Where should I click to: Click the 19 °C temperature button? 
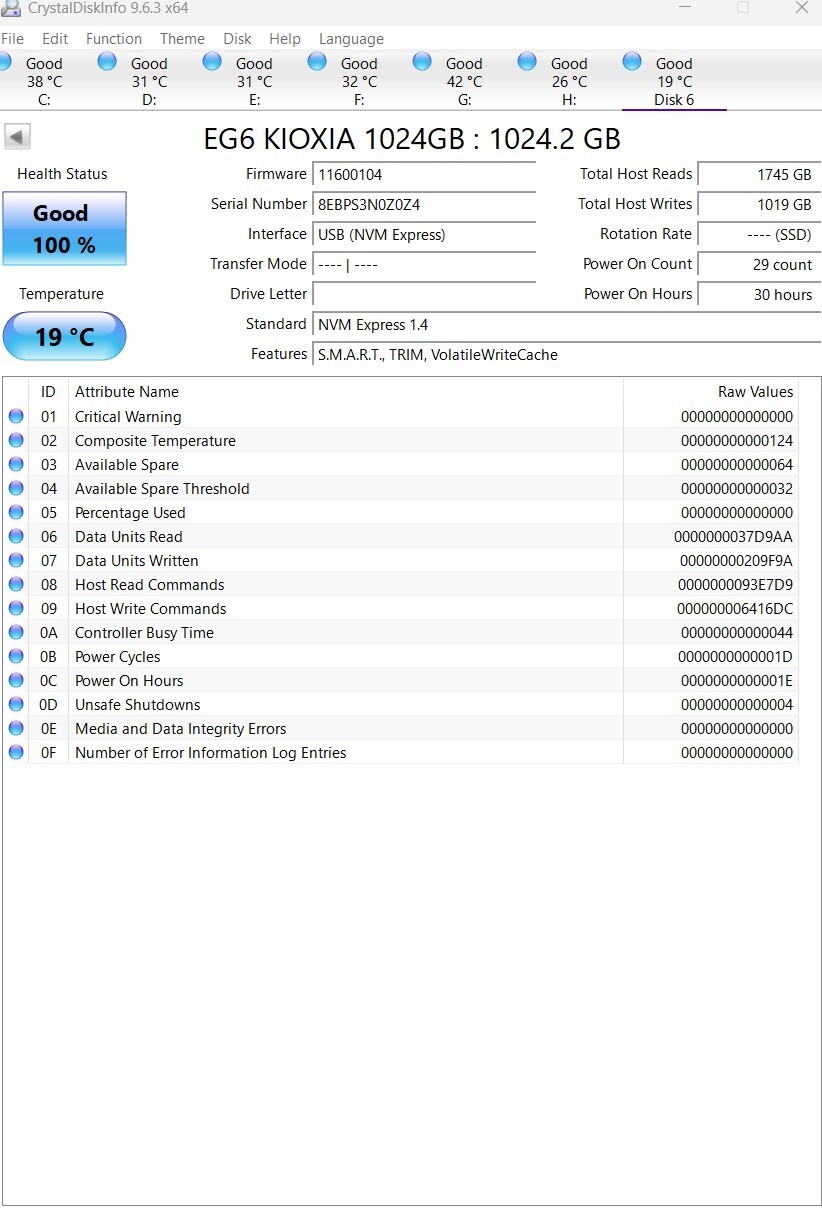pos(64,336)
